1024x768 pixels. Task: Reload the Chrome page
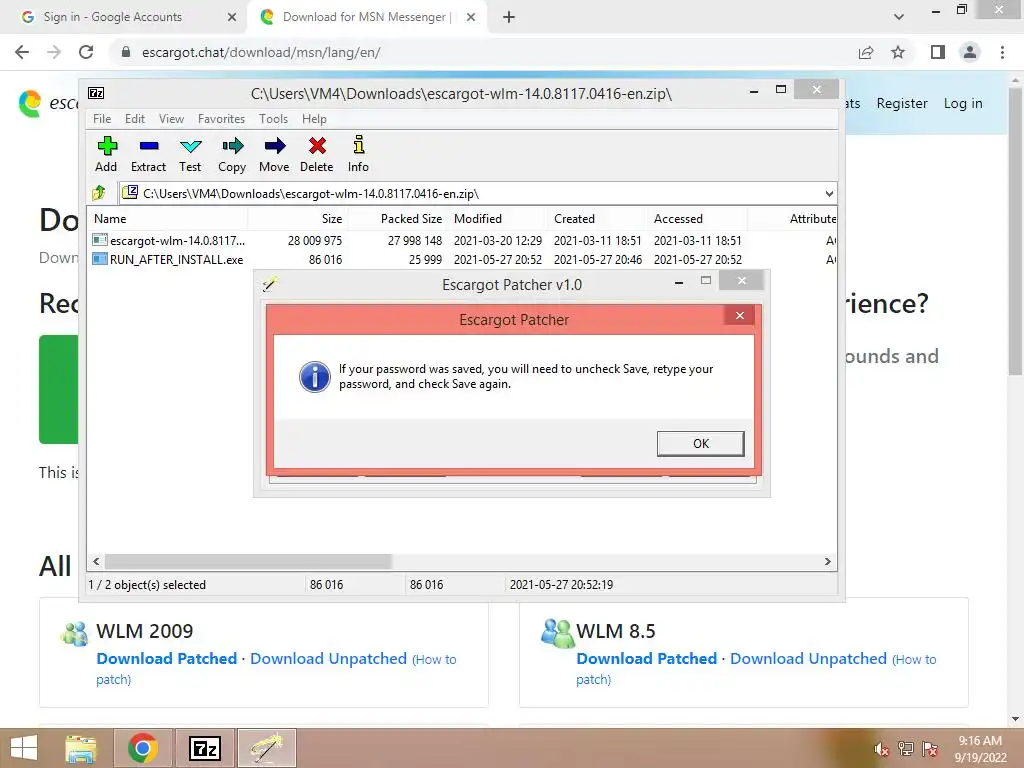pyautogui.click(x=86, y=52)
